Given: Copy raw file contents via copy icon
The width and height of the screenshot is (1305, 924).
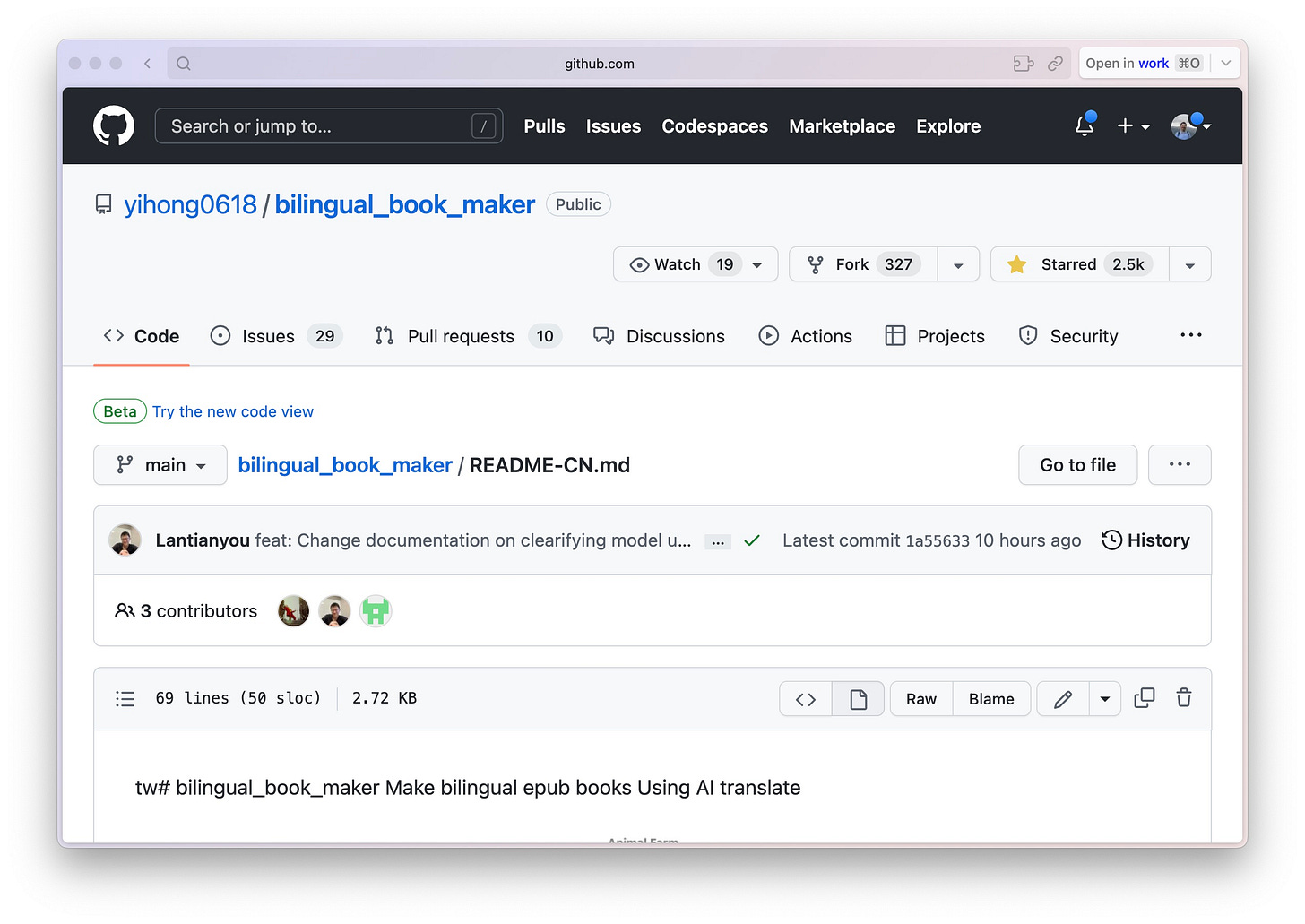Looking at the screenshot, I should click(1145, 698).
